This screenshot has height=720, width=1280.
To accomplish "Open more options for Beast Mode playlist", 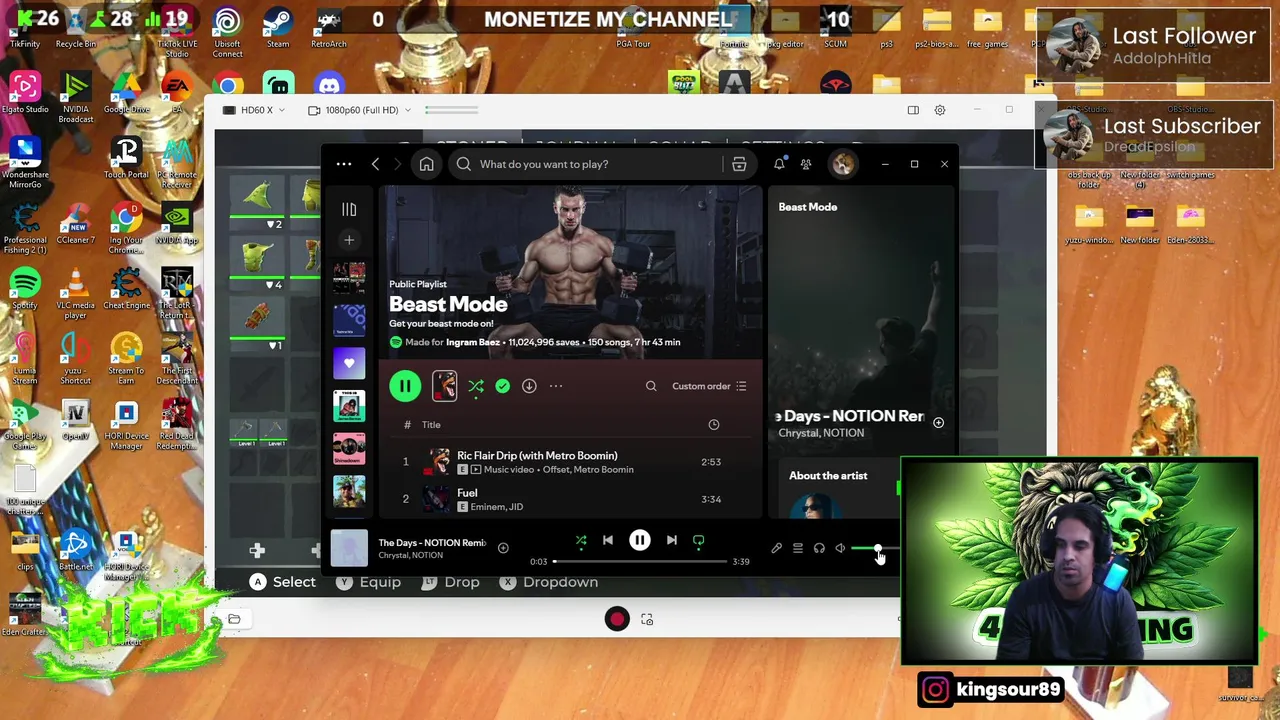I will 556,386.
